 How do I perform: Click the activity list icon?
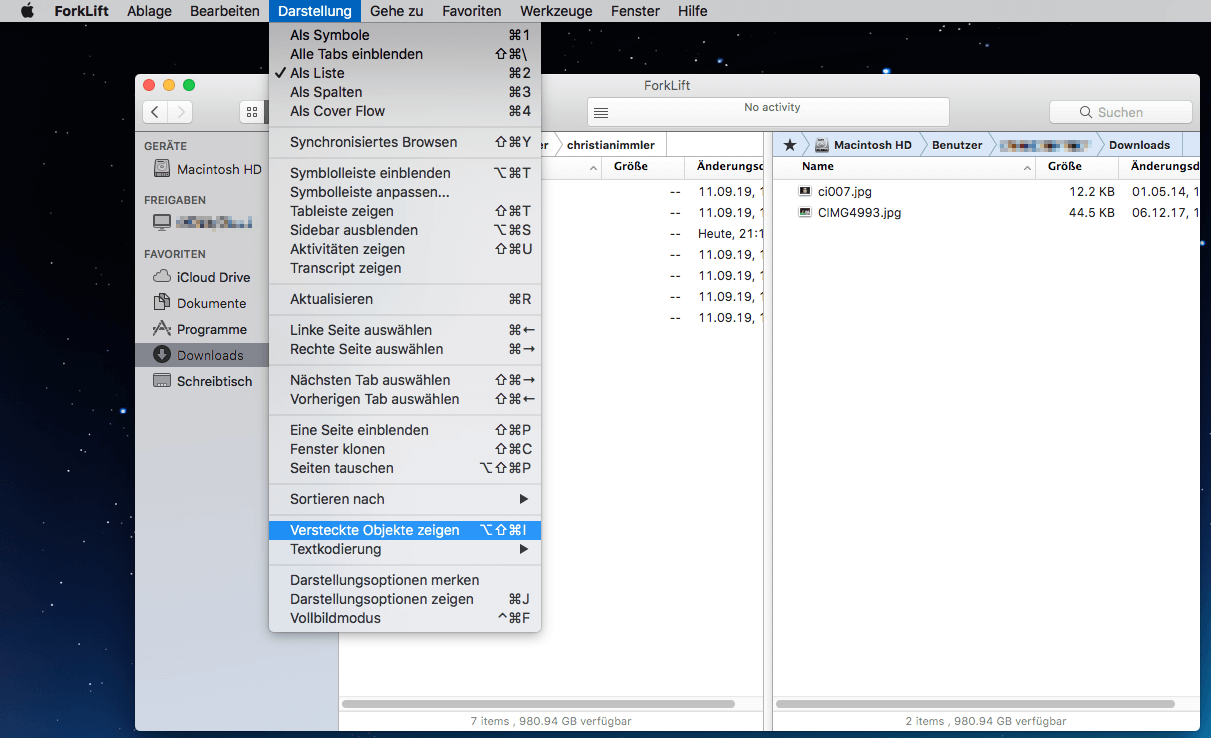[x=600, y=113]
